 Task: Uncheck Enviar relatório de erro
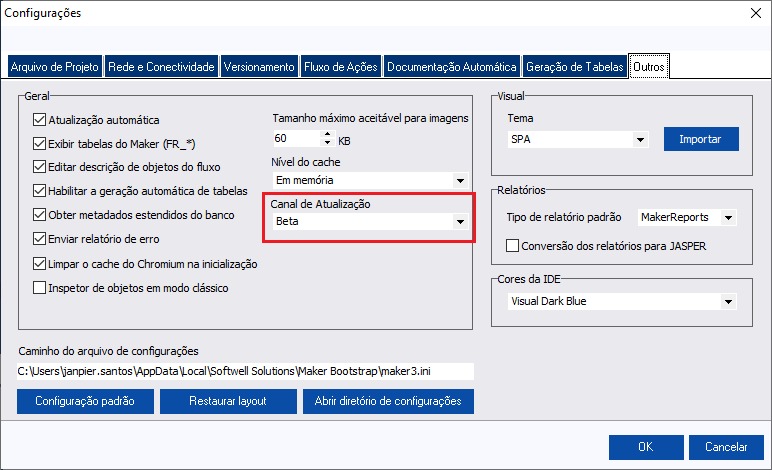point(40,239)
